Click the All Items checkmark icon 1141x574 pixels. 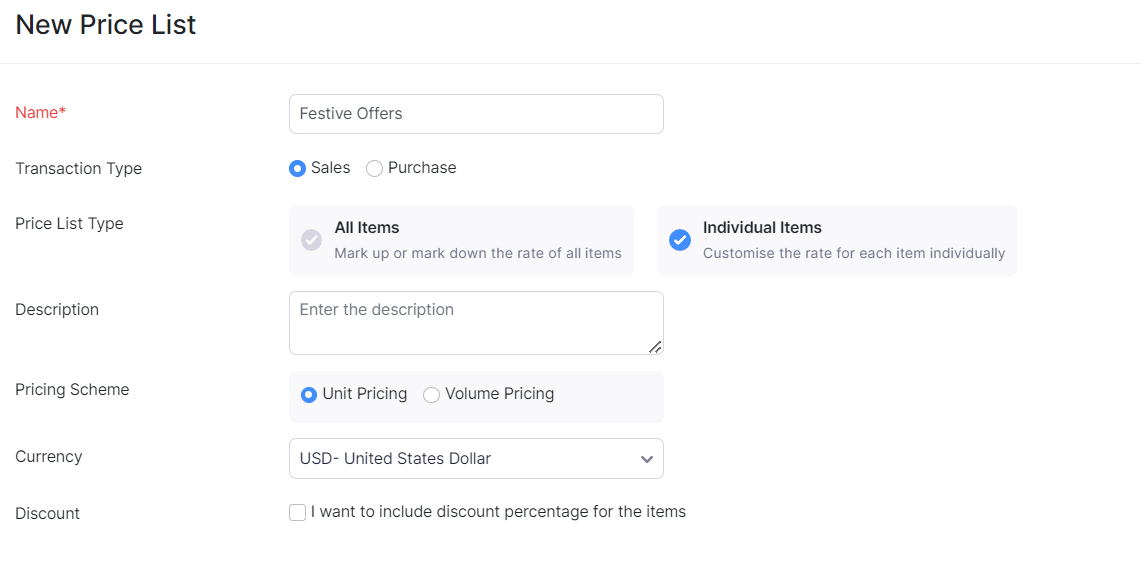(311, 240)
